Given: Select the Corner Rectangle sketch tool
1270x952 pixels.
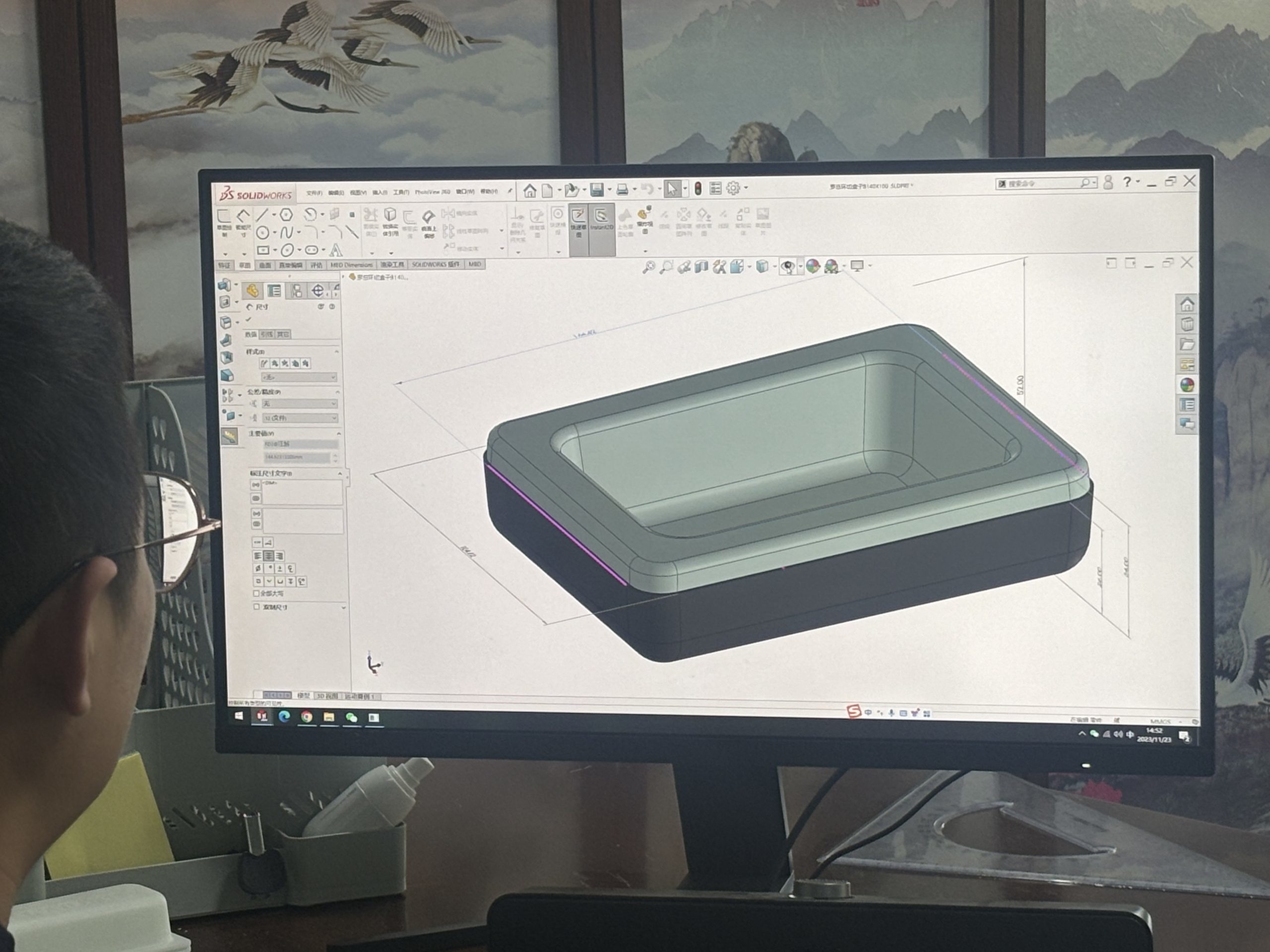Looking at the screenshot, I should coord(263,250).
